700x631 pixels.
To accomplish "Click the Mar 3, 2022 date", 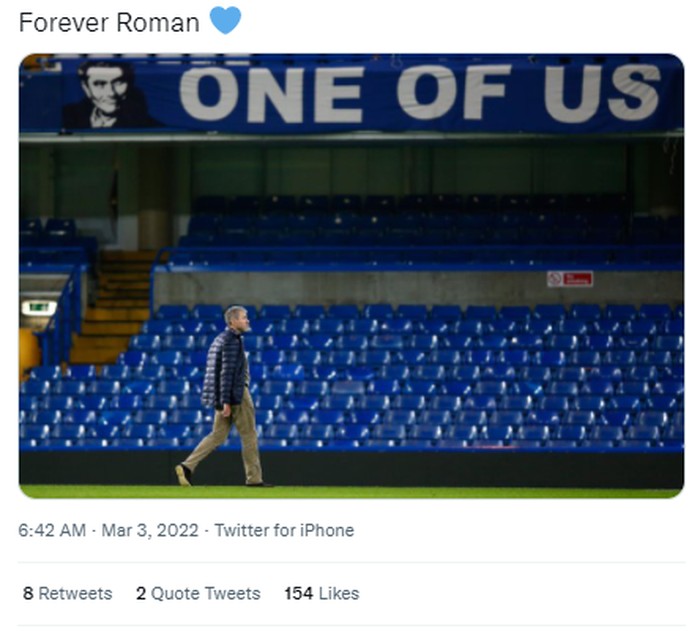I will 149,530.
